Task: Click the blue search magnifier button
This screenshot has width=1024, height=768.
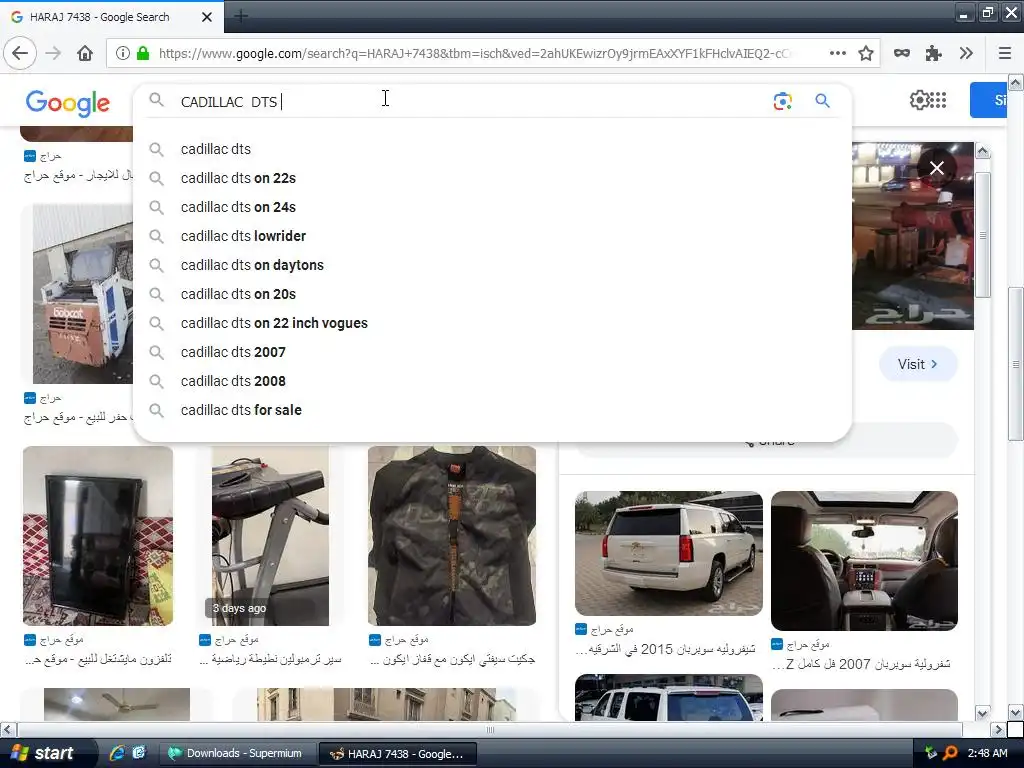Action: (x=822, y=101)
